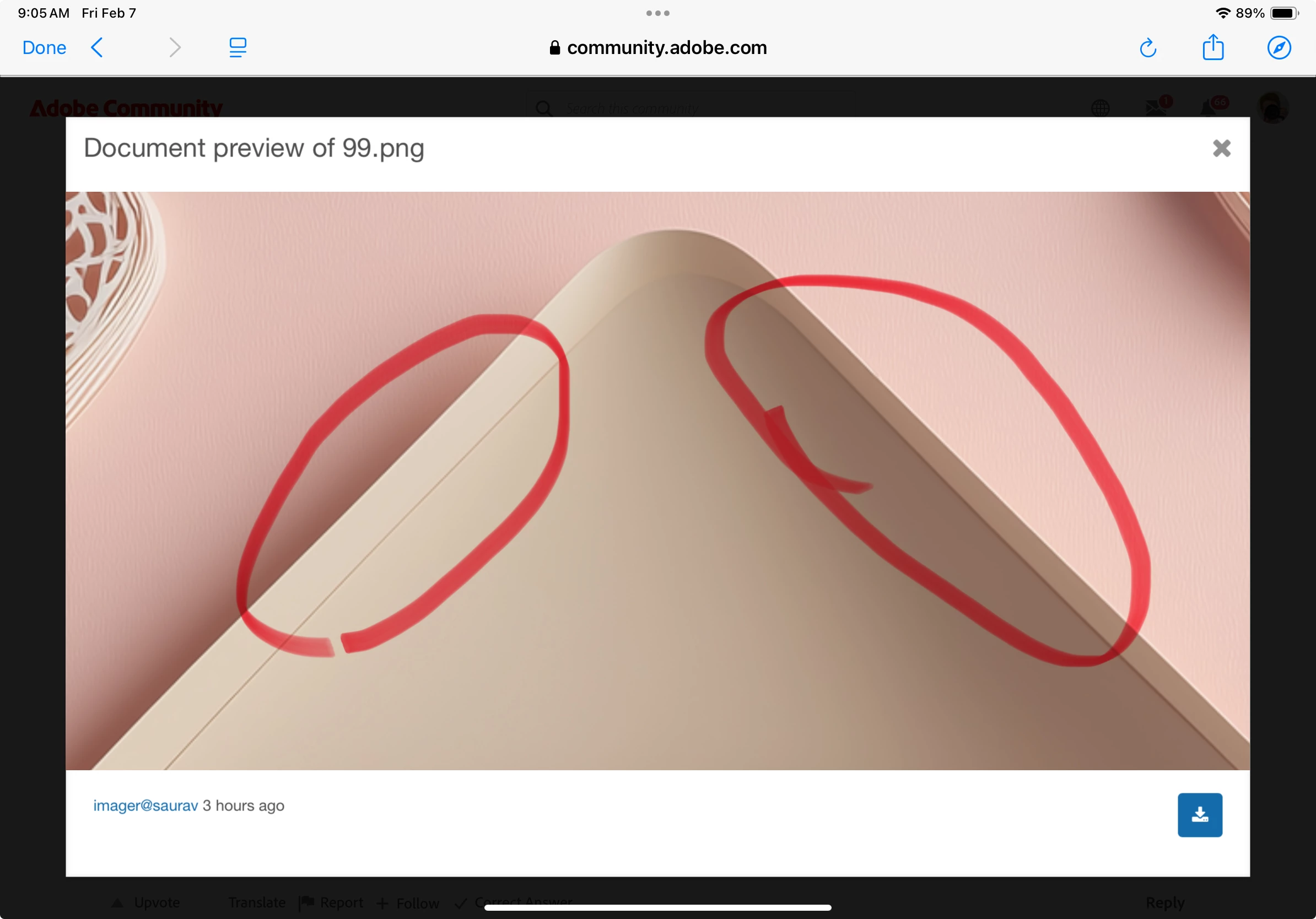The height and width of the screenshot is (919, 1316).
Task: Download 99.png with the blue button
Action: tap(1200, 815)
